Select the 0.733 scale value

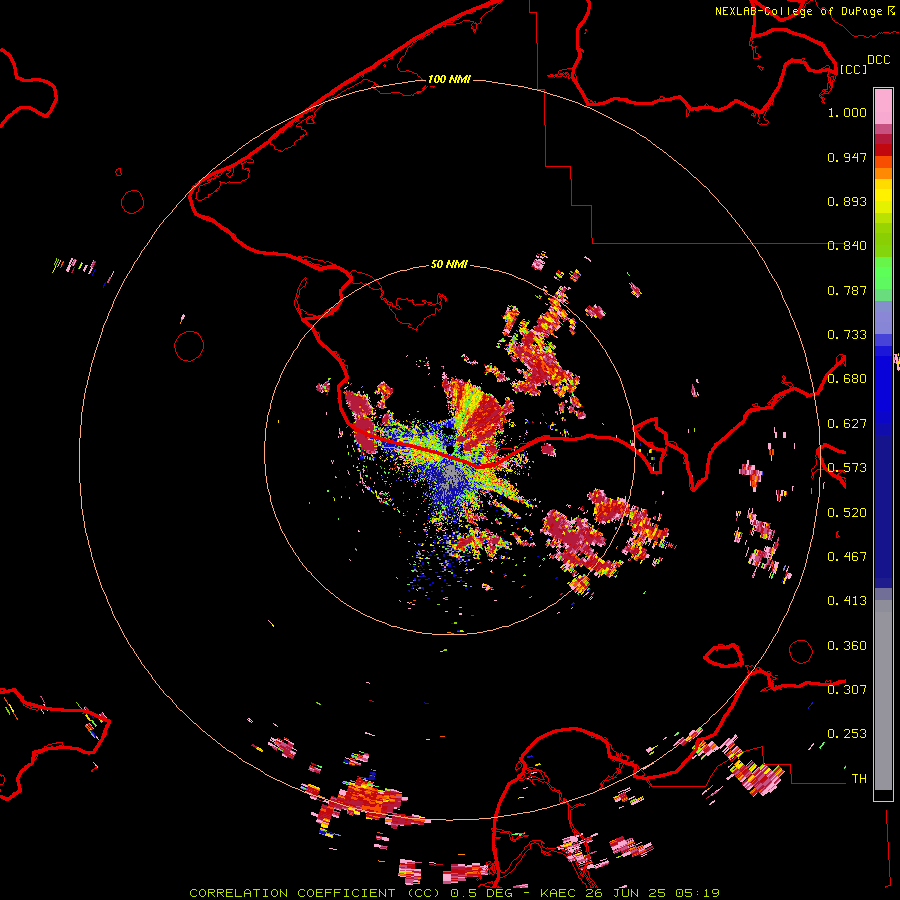click(x=847, y=335)
